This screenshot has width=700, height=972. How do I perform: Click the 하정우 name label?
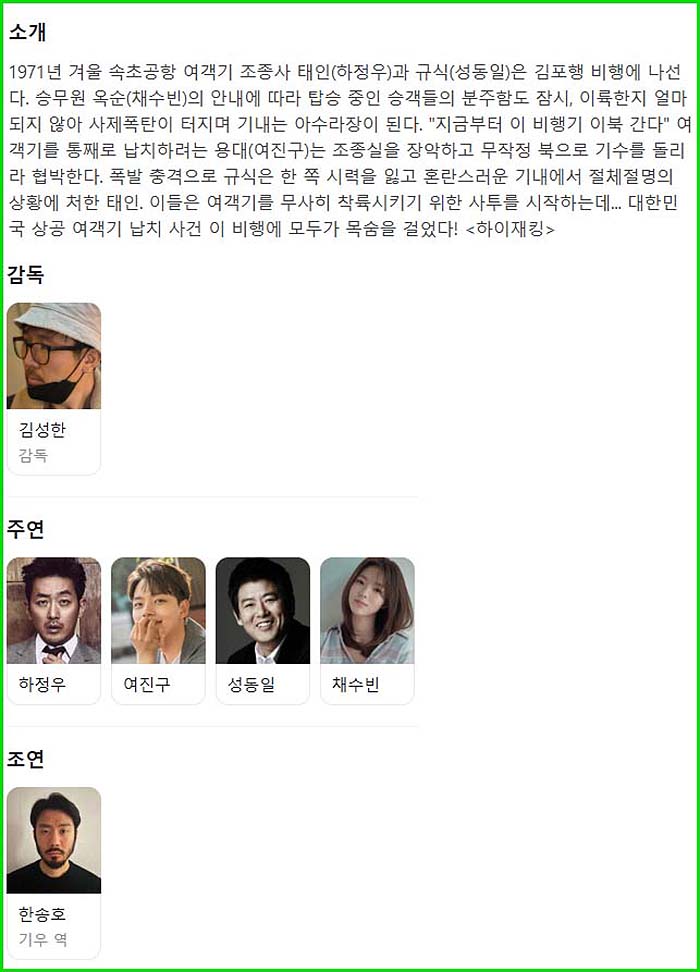[x=42, y=684]
